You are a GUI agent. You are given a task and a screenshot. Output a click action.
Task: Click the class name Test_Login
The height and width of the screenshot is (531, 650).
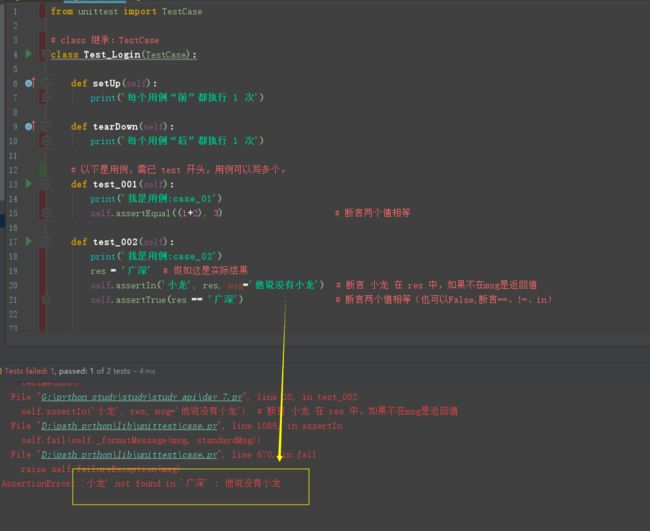coord(112,54)
